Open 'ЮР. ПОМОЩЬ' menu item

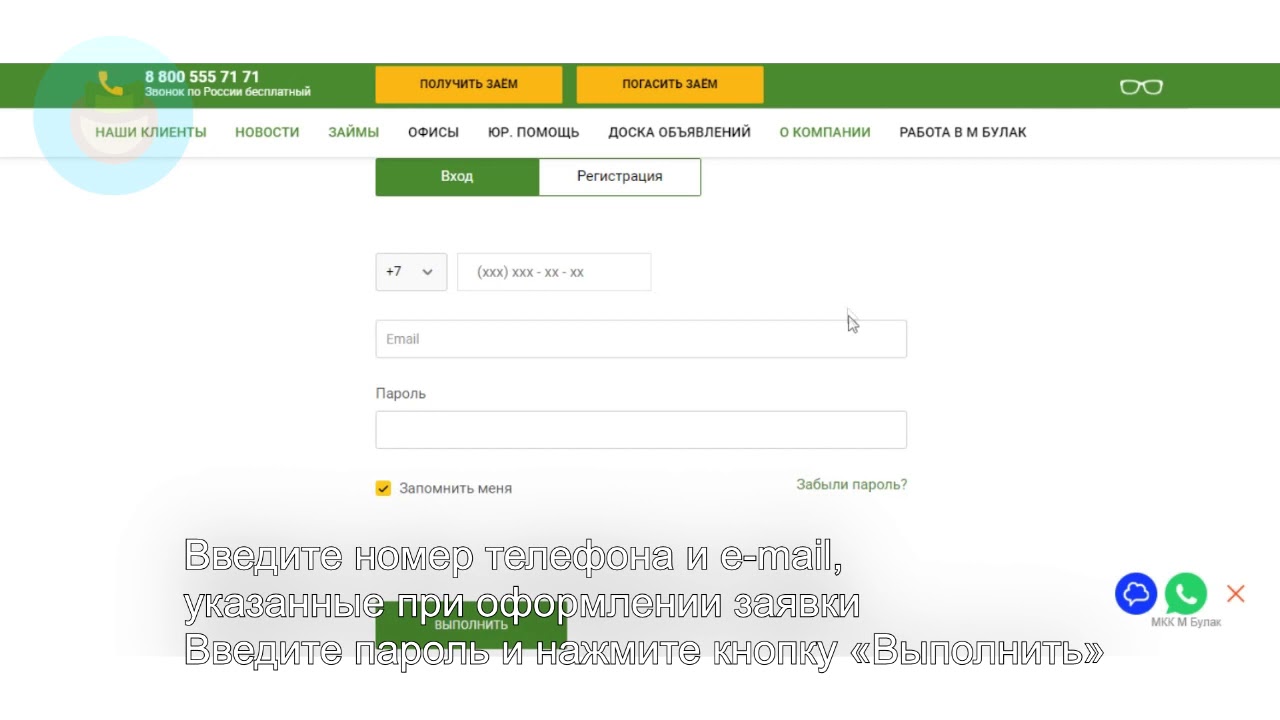click(x=534, y=132)
